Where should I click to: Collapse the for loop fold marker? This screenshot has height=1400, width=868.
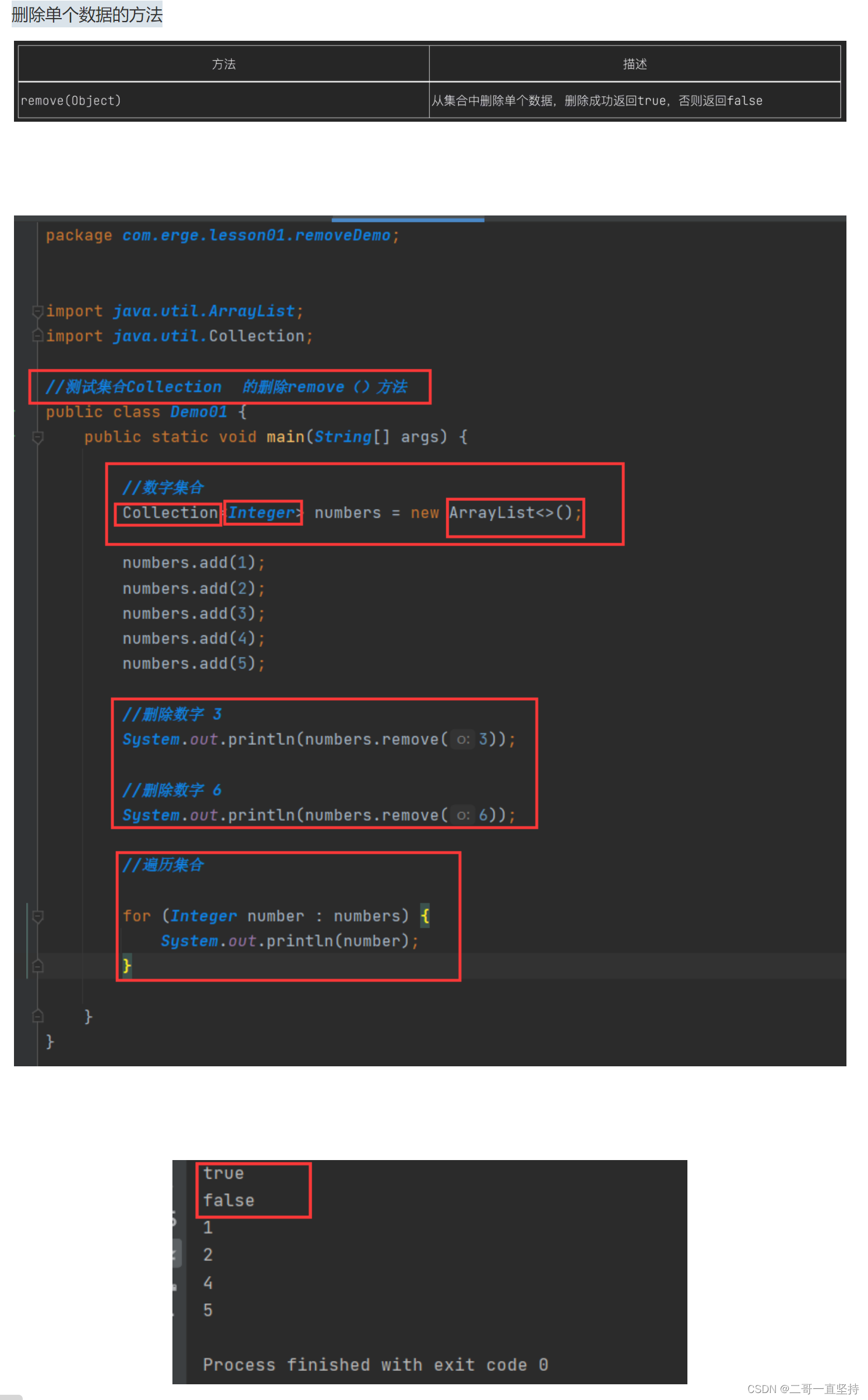[x=38, y=917]
